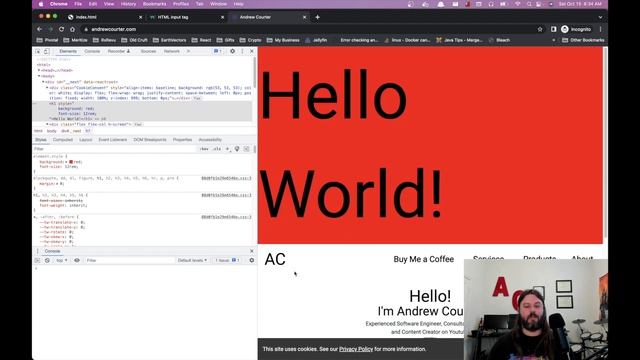Screen dimensions: 640x360
Task: Switch to the Elements tab
Action: click(68, 51)
